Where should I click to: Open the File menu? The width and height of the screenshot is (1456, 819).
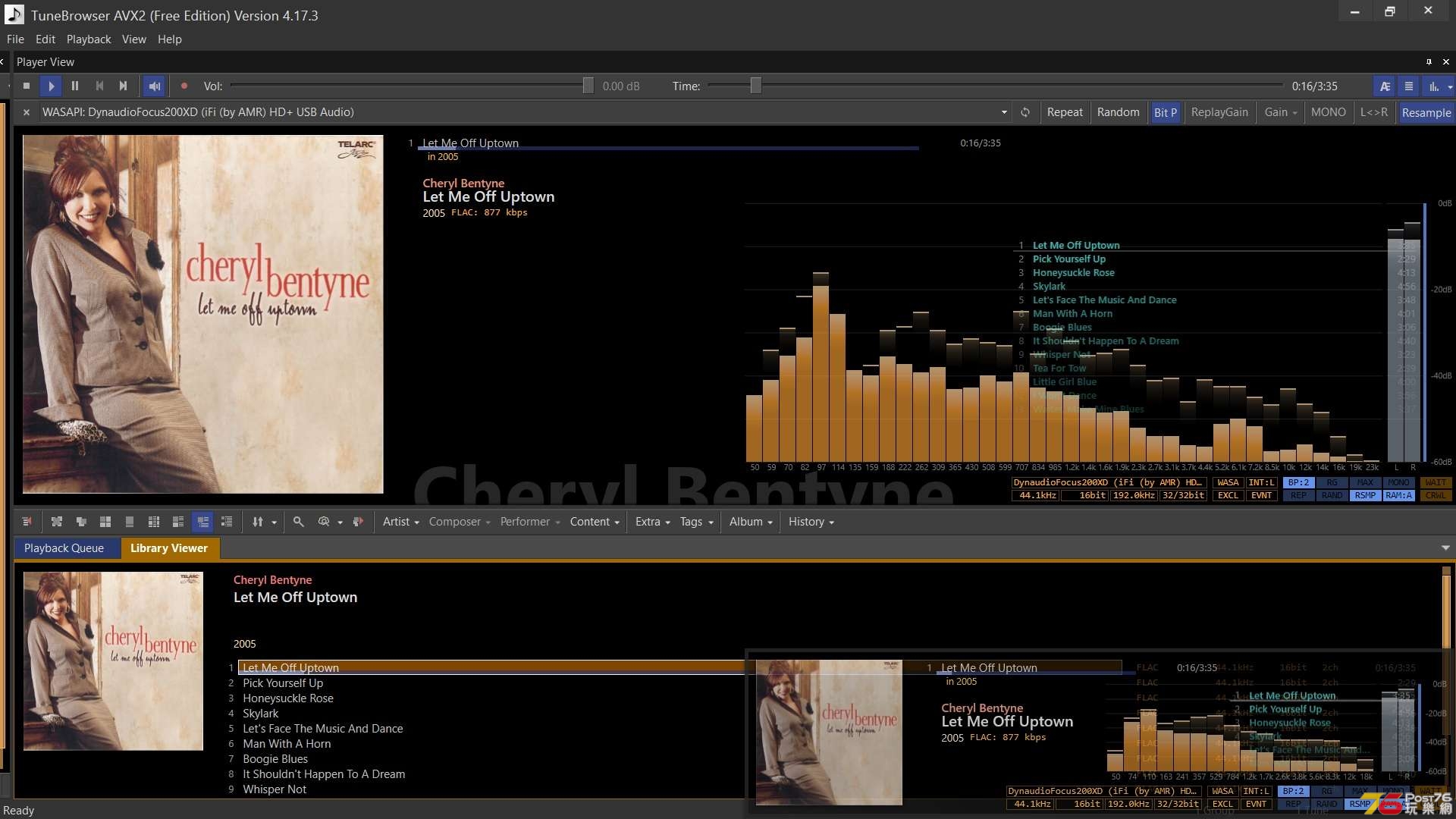click(x=15, y=39)
